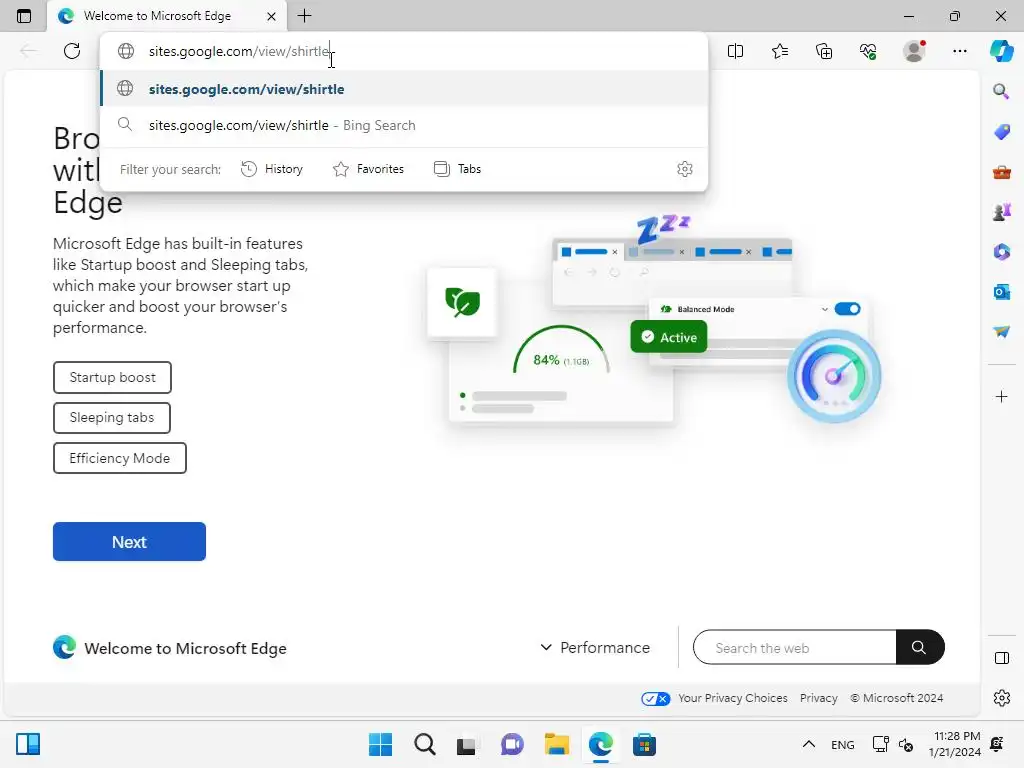
Task: Click the black search magnifier button
Action: coord(920,648)
